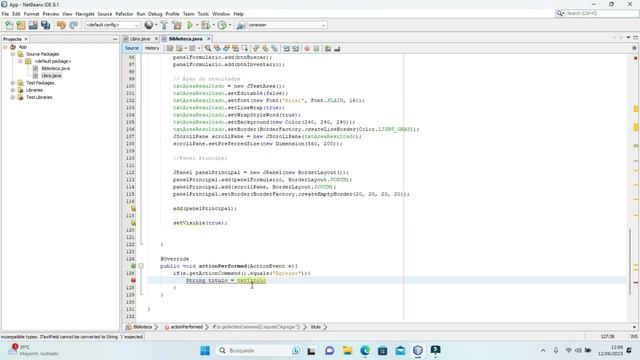Open the Run Project dropdown arrow
Image resolution: width=640 pixels, height=360 pixels.
[197, 25]
